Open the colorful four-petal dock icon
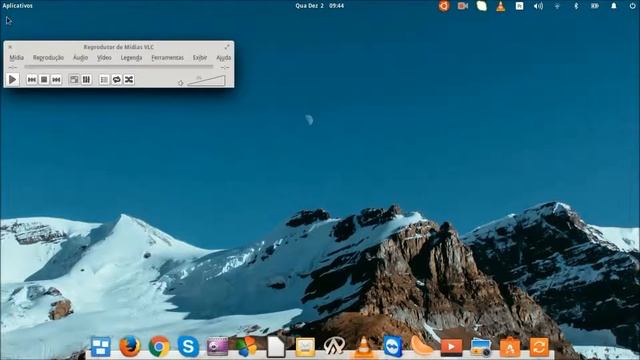Viewport: 640px width, 360px height. point(246,347)
